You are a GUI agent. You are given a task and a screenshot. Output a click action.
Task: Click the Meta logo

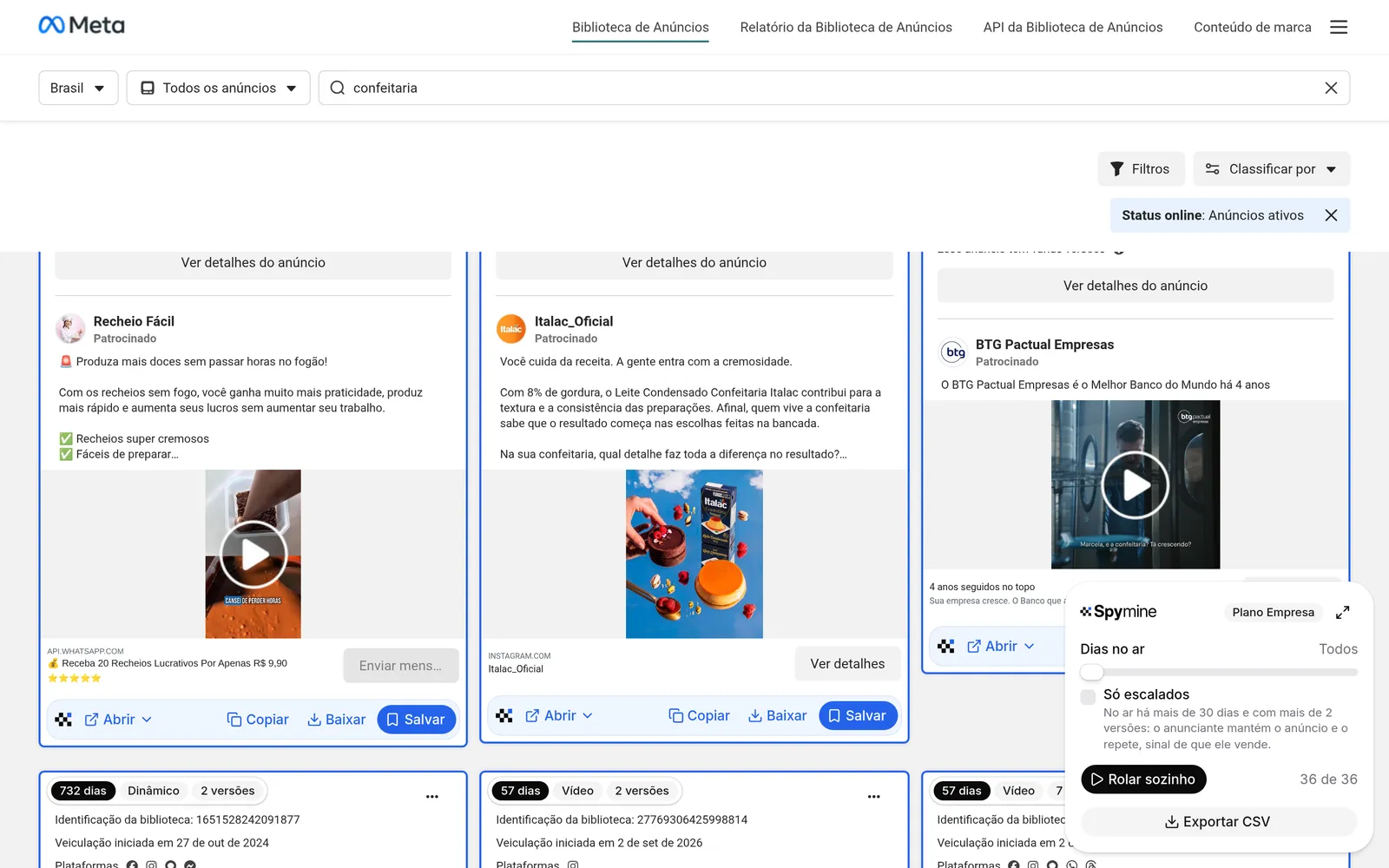[x=82, y=25]
